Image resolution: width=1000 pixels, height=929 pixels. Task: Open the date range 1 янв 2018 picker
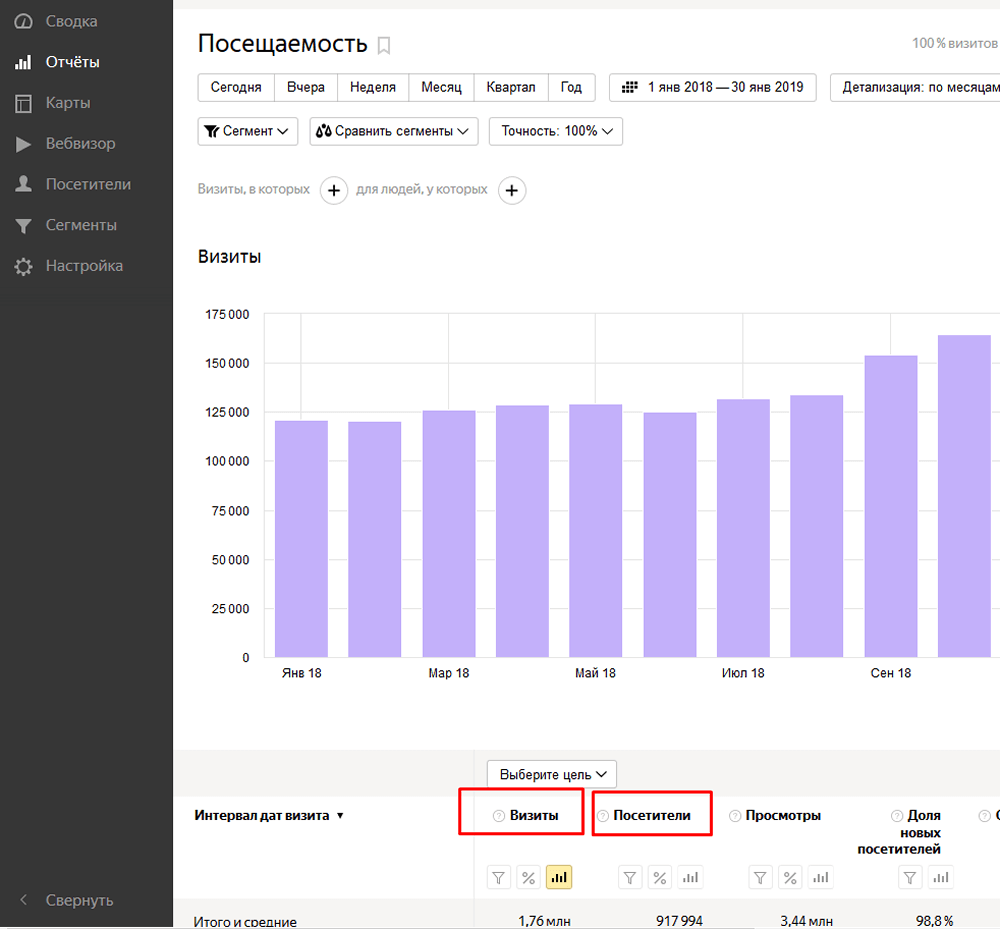(x=713, y=87)
